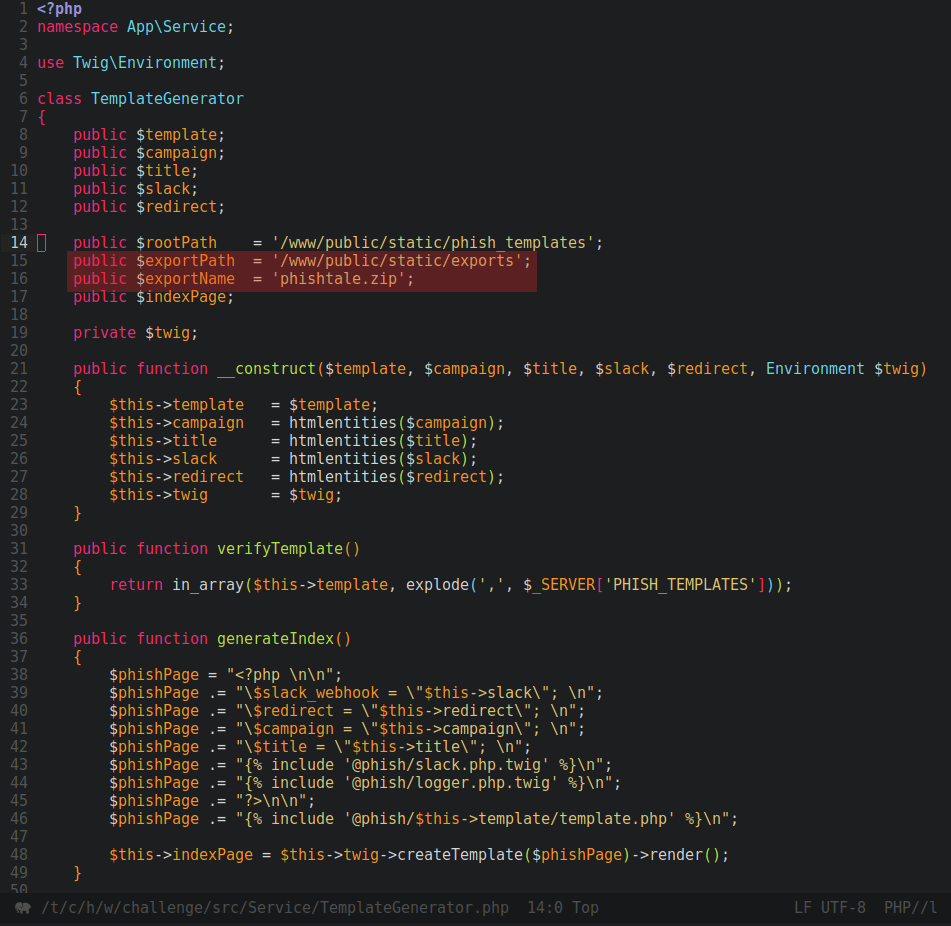Click the string '/www/public/static/phish_templates'

(x=433, y=243)
